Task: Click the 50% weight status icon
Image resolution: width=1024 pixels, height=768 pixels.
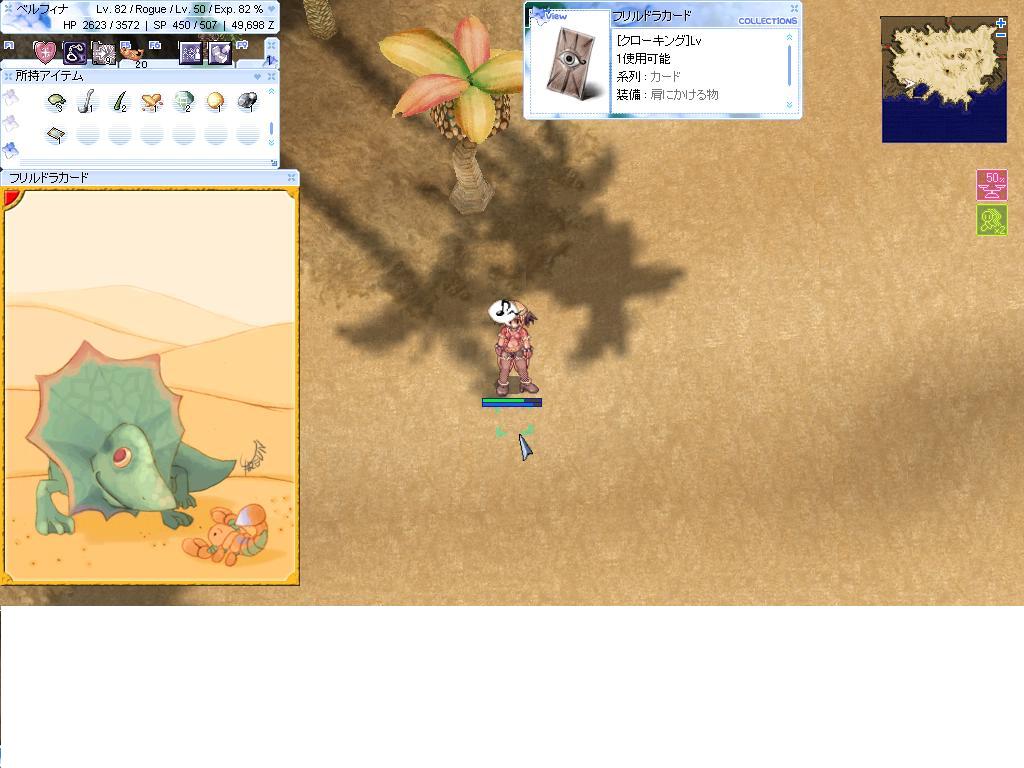Action: tap(991, 185)
